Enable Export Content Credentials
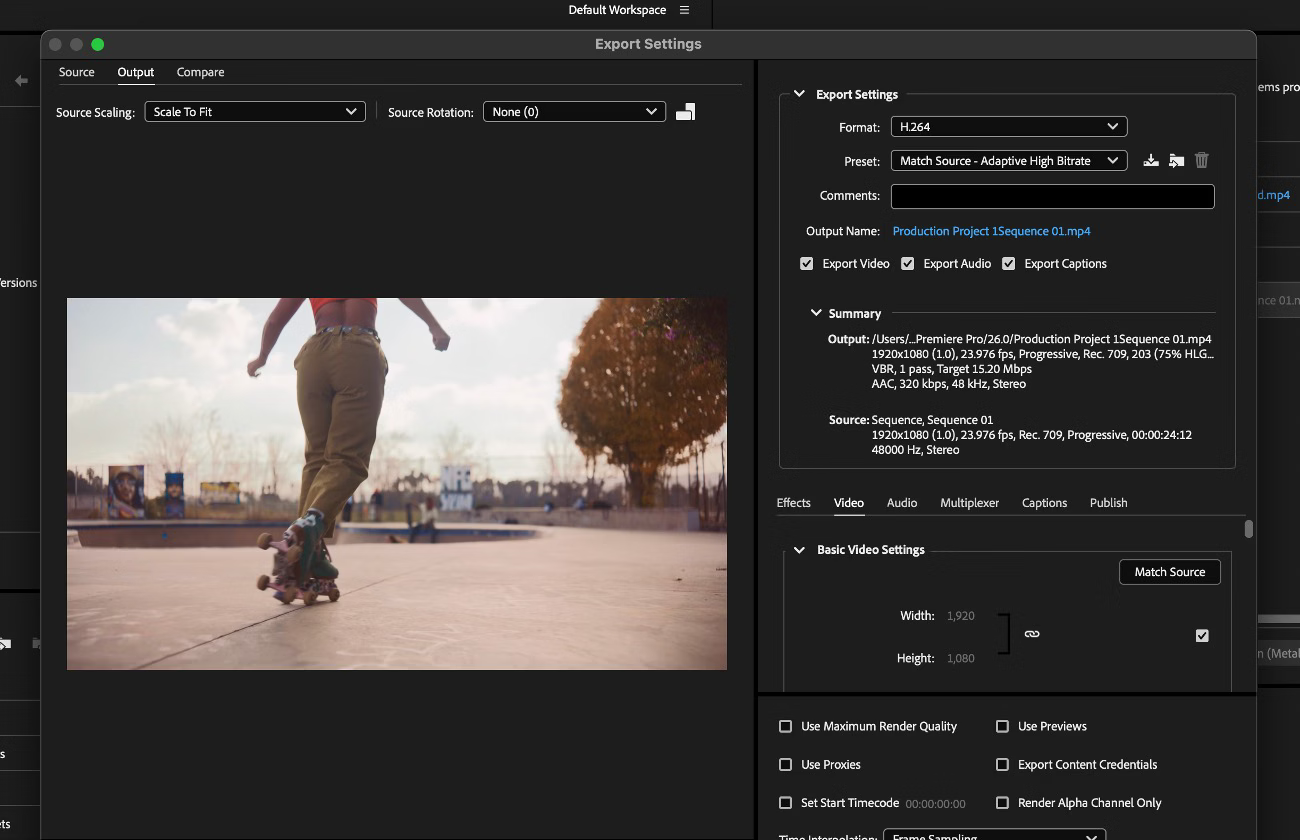 coord(1002,764)
